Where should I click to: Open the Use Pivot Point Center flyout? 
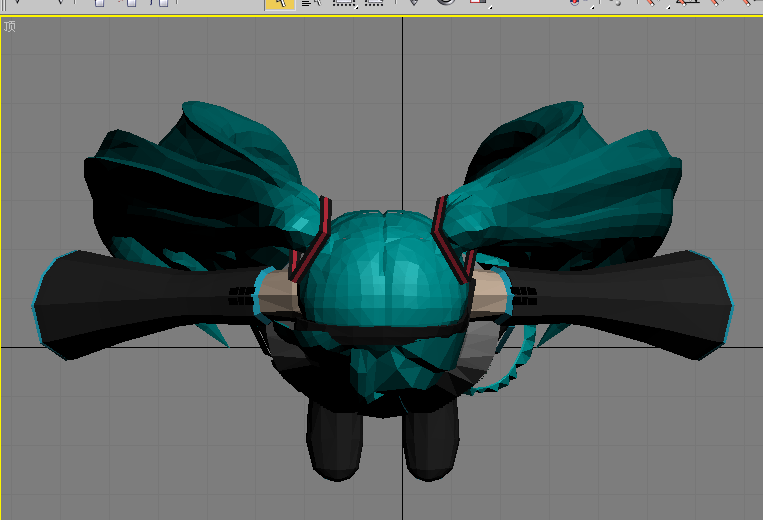[581, 3]
